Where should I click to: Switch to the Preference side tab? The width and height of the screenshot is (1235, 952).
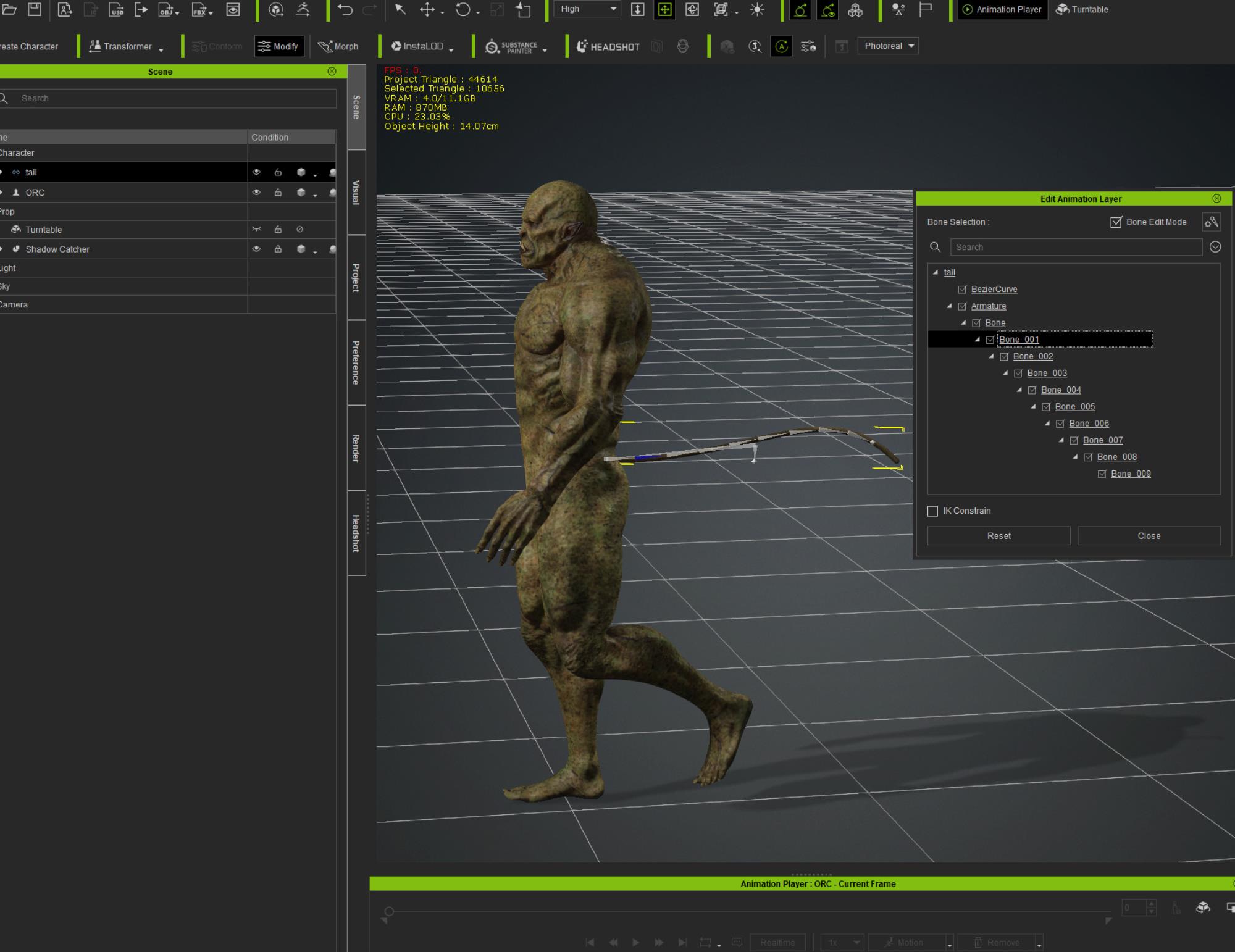pos(356,362)
